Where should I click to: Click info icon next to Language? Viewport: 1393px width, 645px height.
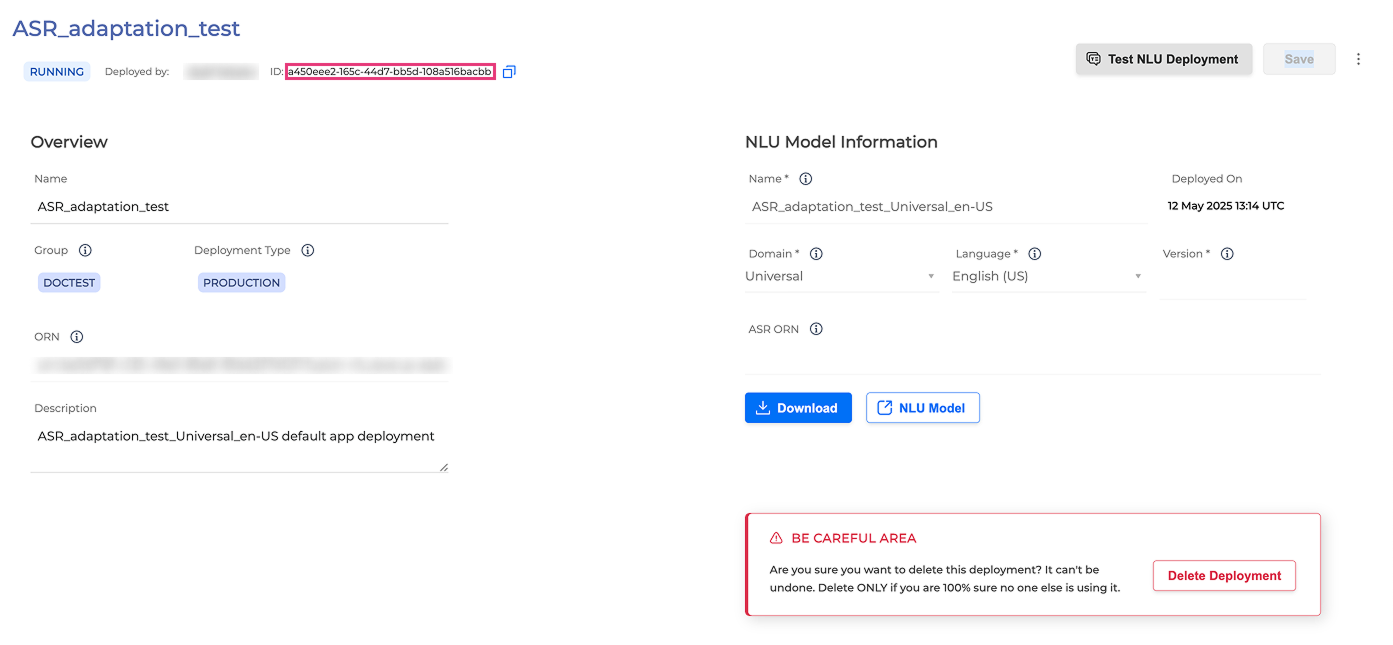pyautogui.click(x=1035, y=254)
